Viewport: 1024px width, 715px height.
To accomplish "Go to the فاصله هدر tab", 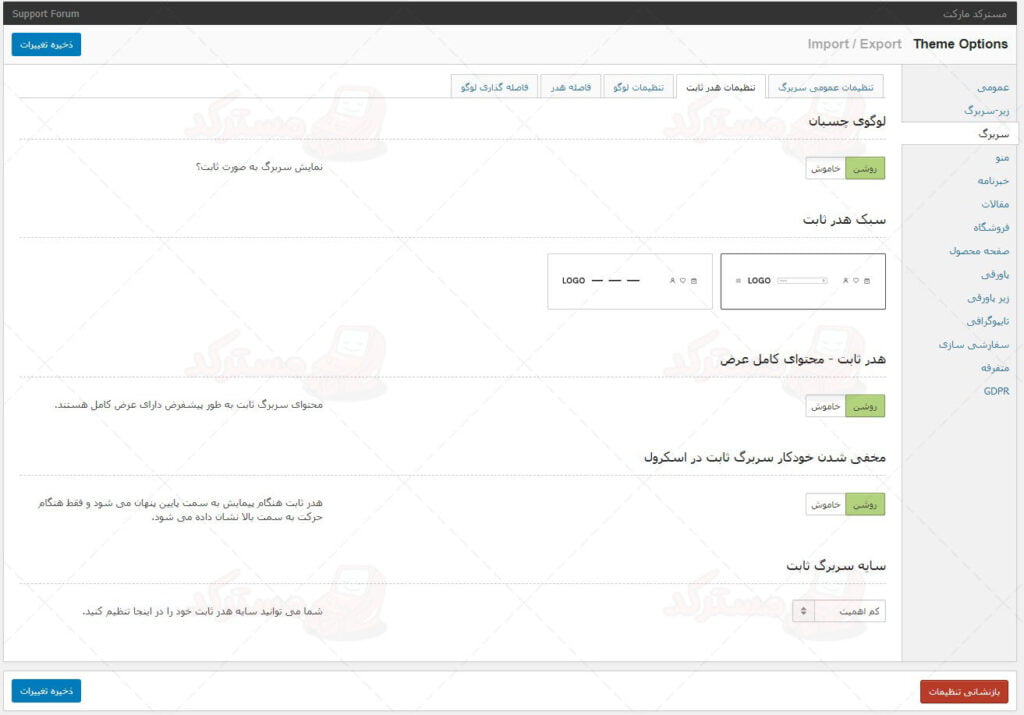I will tap(570, 87).
